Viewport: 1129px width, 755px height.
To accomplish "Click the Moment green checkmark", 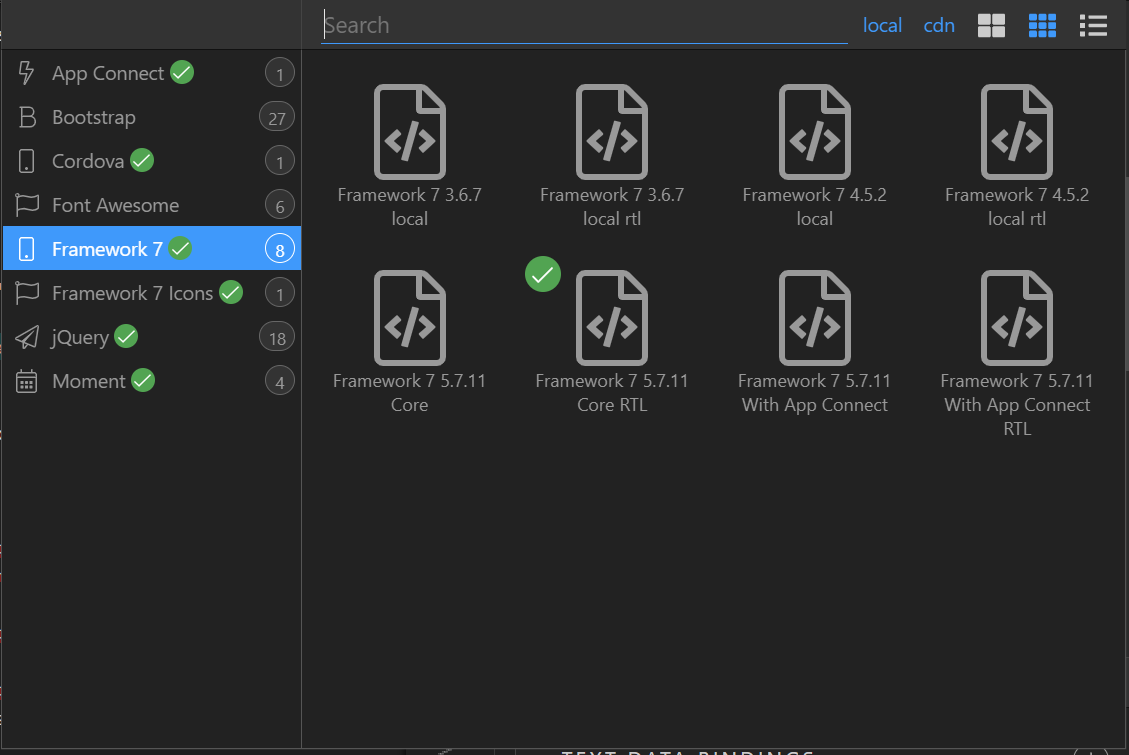I will (x=143, y=380).
